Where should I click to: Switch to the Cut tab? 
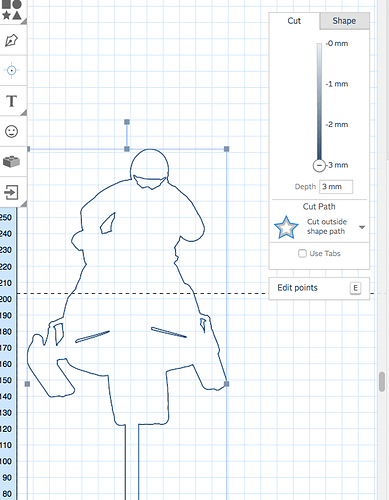click(x=294, y=21)
